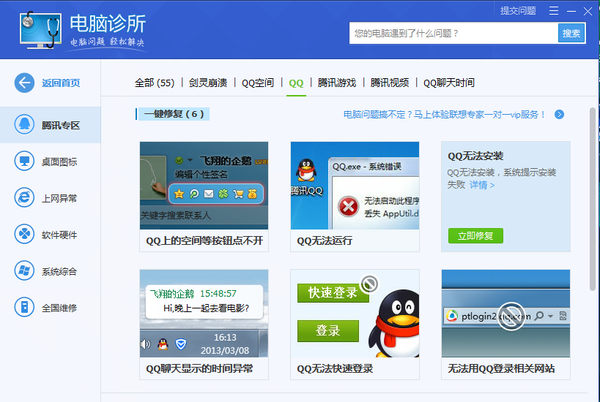Focus the 您的电脑遇到了什么问题 search field
Screen dimensions: 600x402
point(453,33)
